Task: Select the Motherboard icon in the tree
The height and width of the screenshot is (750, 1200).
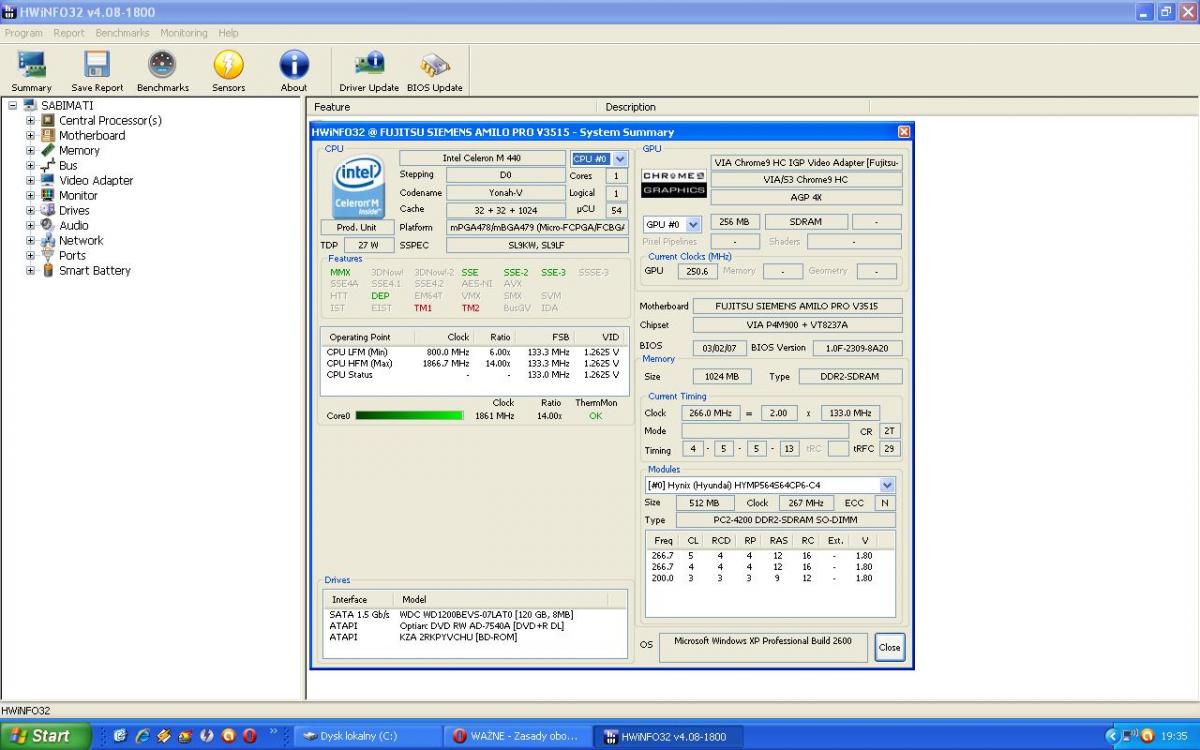Action: [x=48, y=135]
